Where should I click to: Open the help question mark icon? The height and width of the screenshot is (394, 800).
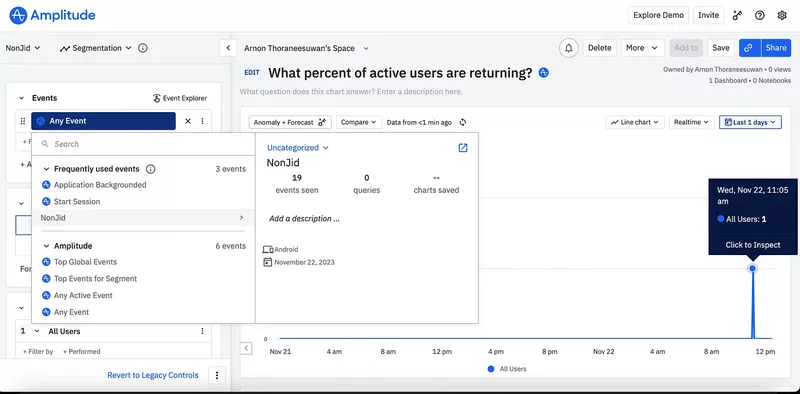tap(760, 15)
